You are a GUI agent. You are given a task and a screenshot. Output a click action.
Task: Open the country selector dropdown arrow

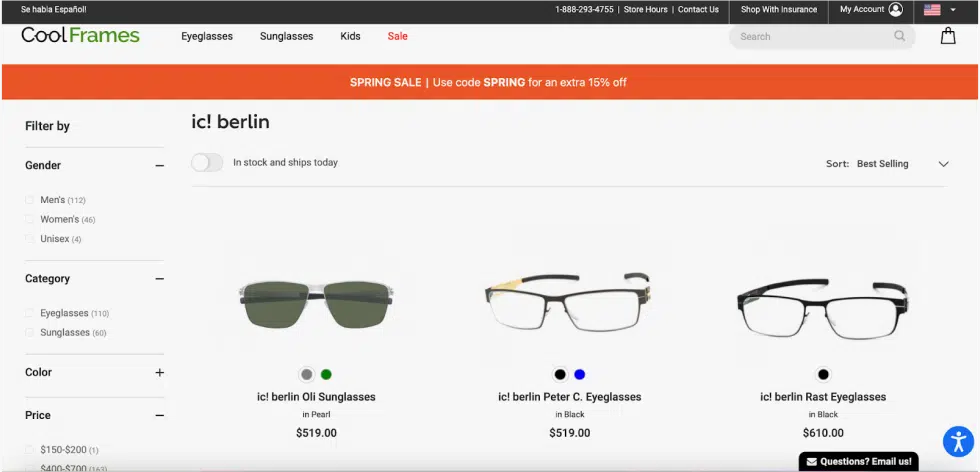(x=953, y=10)
